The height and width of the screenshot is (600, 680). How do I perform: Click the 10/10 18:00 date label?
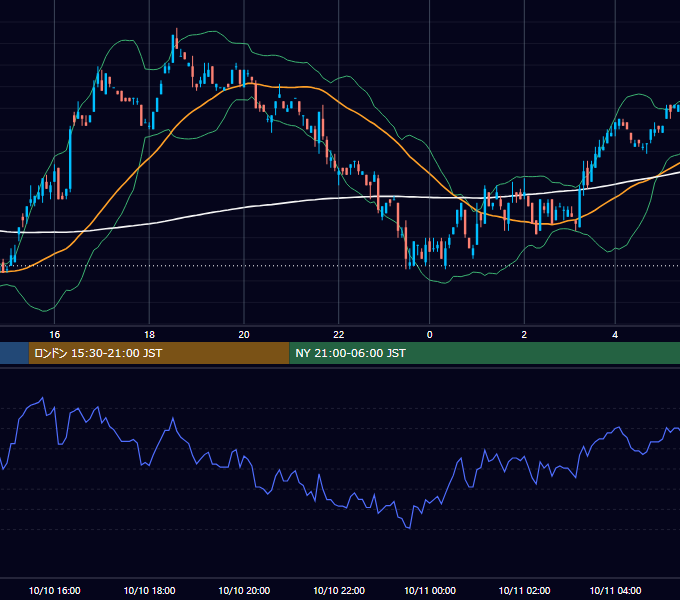coord(149,590)
